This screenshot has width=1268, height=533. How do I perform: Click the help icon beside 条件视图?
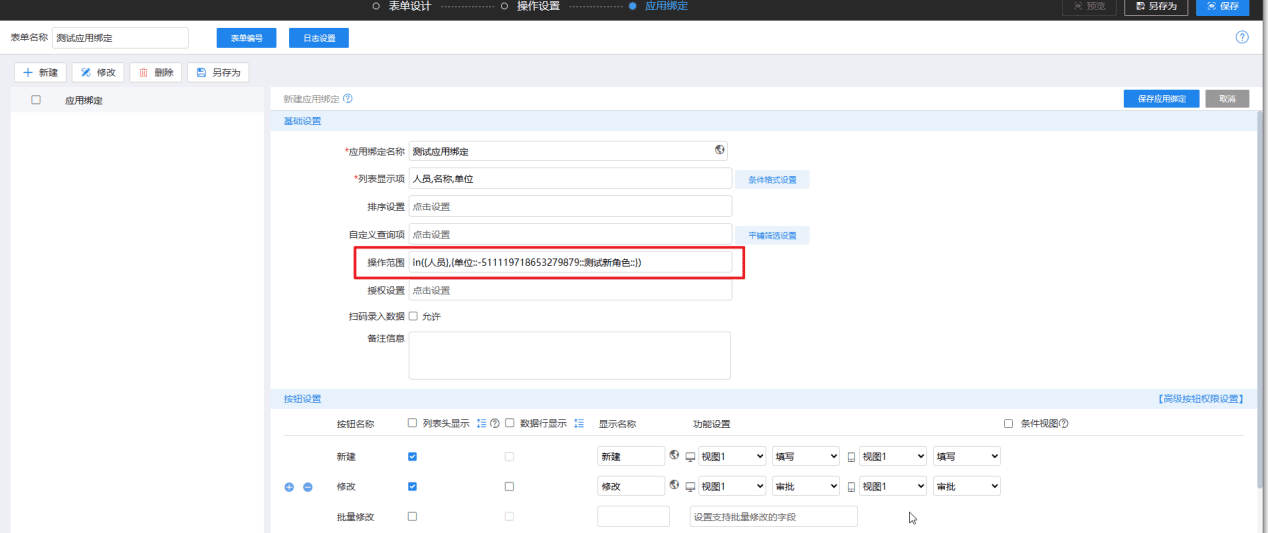[x=1064, y=423]
